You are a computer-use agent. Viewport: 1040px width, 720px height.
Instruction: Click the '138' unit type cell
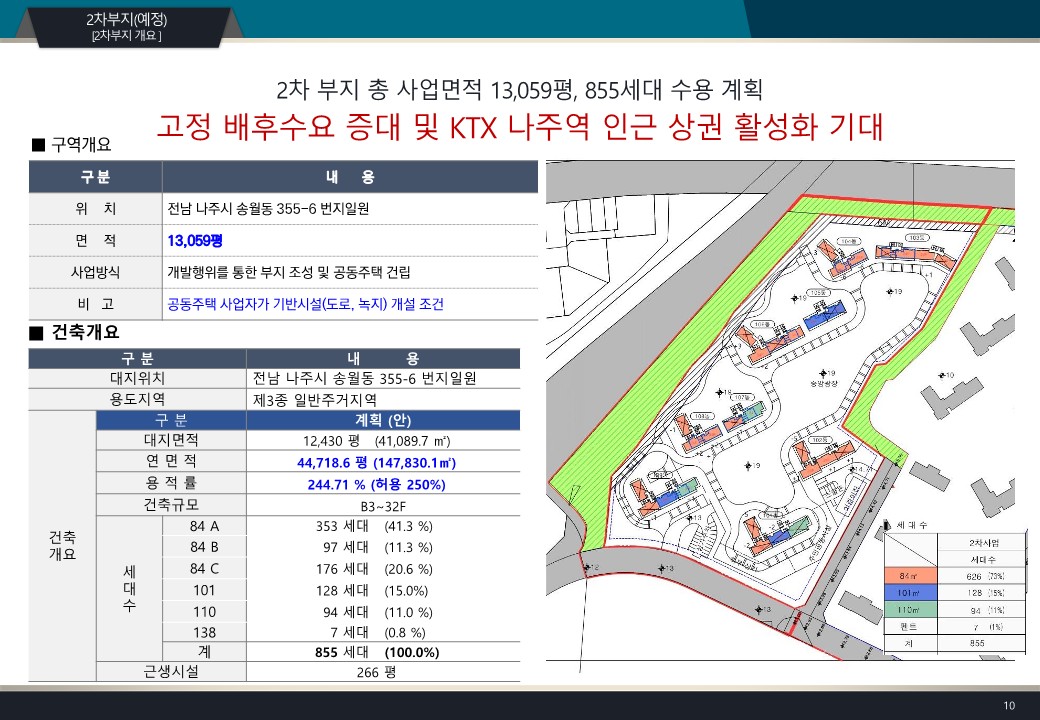204,632
